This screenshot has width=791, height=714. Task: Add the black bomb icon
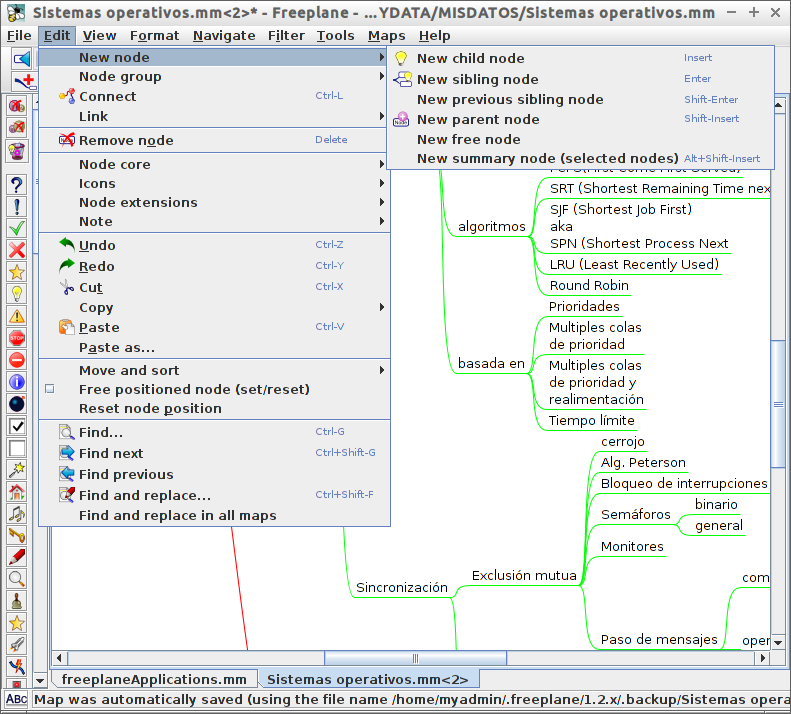tap(17, 404)
